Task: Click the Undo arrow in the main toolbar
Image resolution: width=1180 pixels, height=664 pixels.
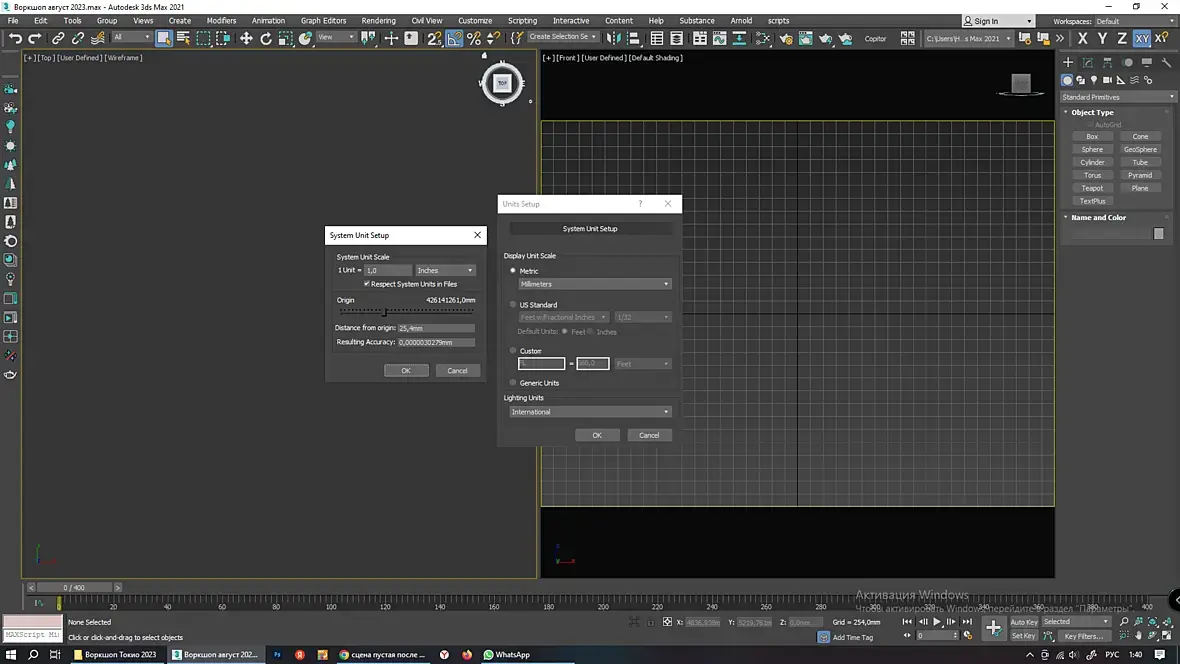Action: coord(15,38)
